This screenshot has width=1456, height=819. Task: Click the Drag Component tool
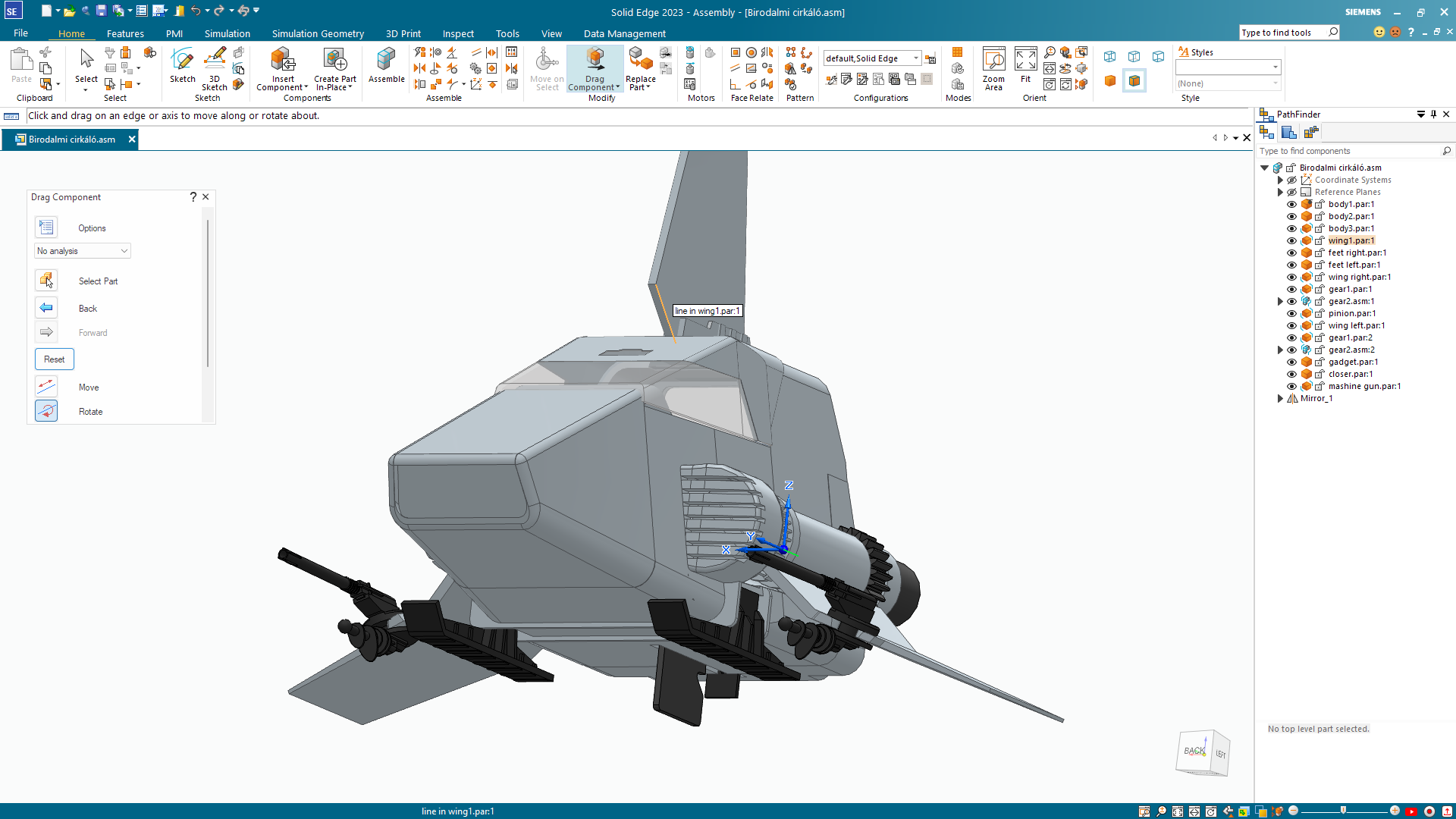[x=595, y=68]
